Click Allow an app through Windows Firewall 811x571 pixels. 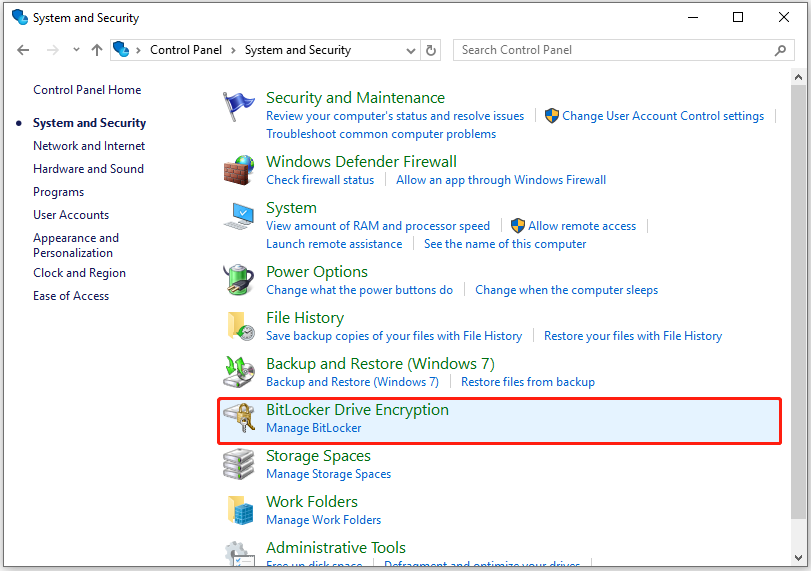click(501, 180)
